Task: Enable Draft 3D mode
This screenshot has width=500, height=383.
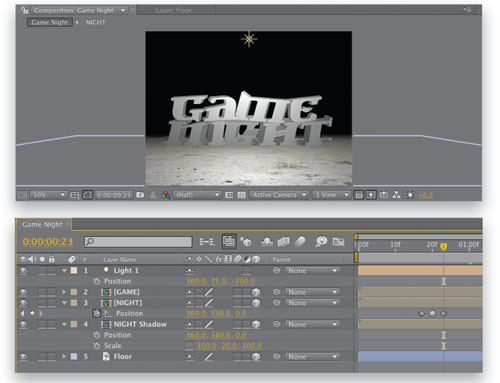Action: pos(246,242)
